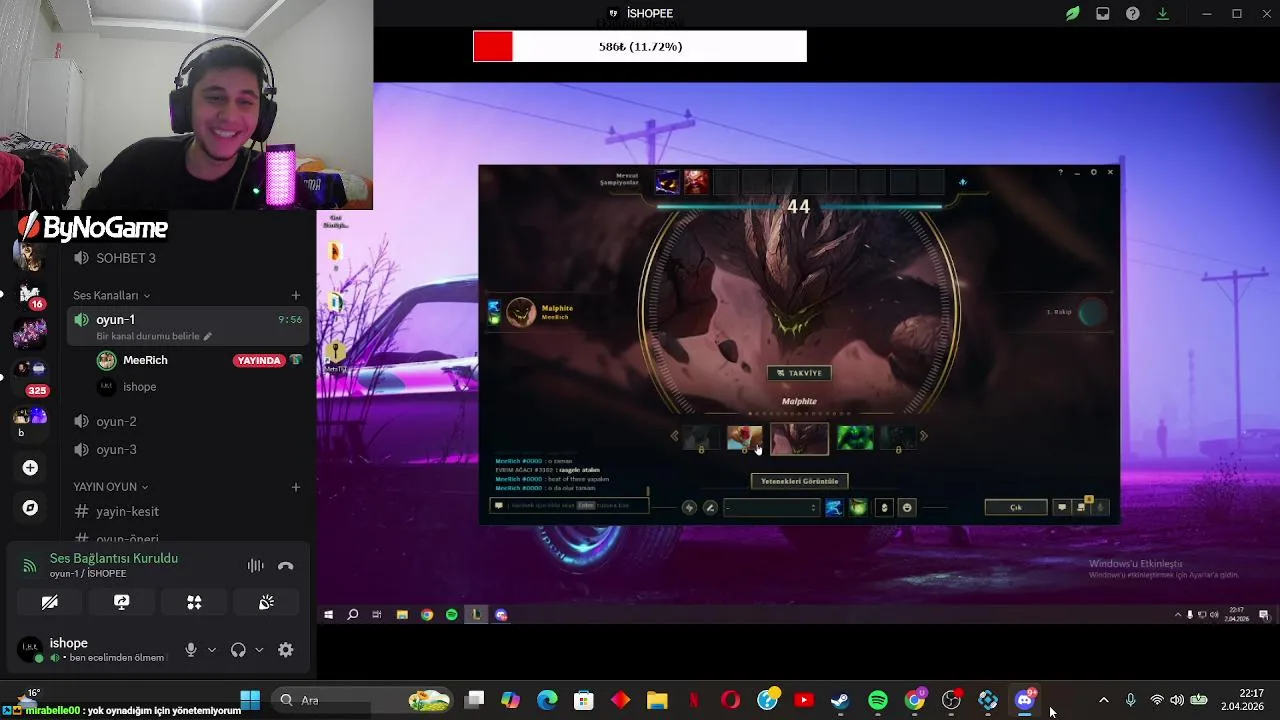
Task: Open Discord inbox icon
Action: click(x=1103, y=14)
